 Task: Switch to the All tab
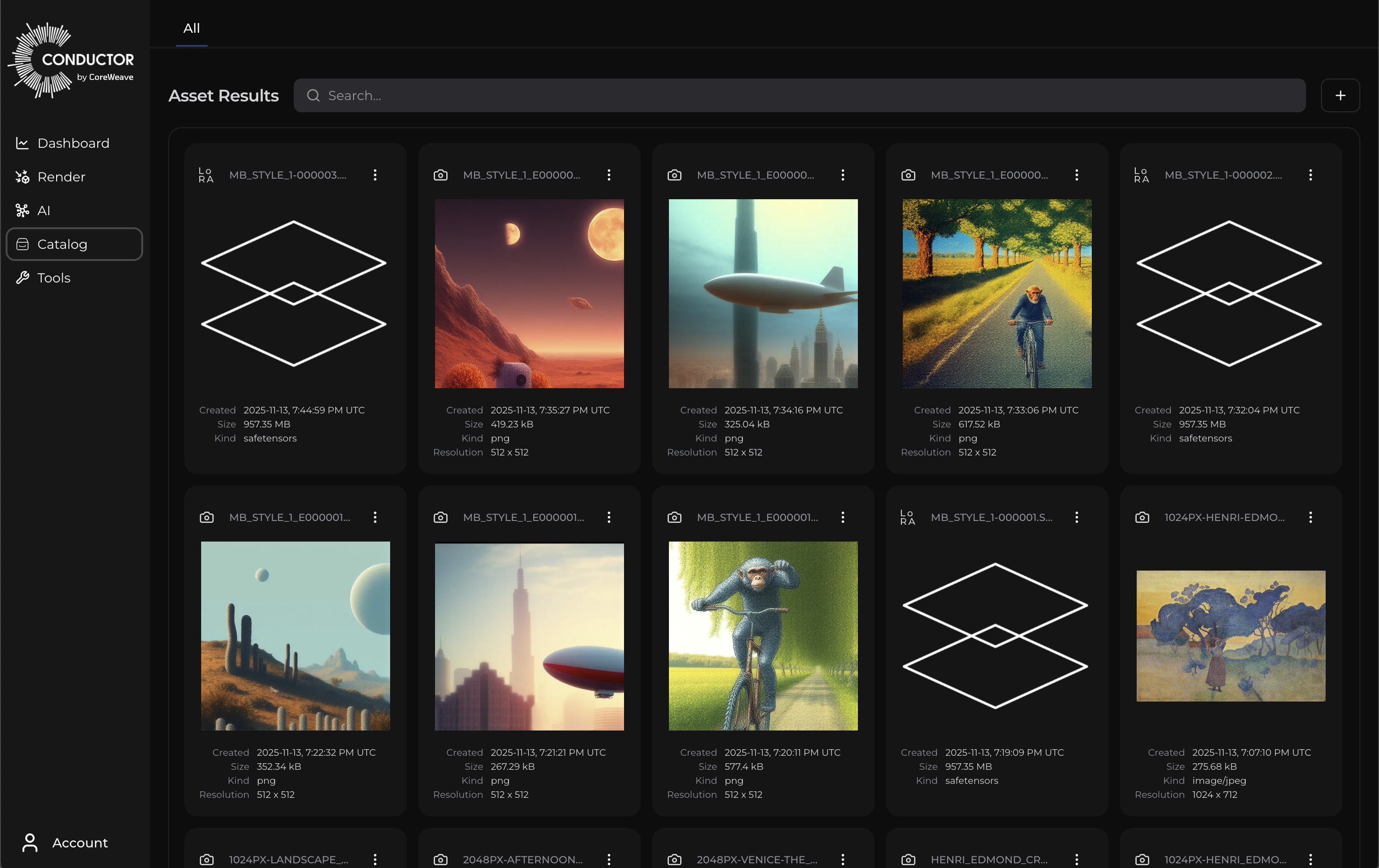coord(191,29)
